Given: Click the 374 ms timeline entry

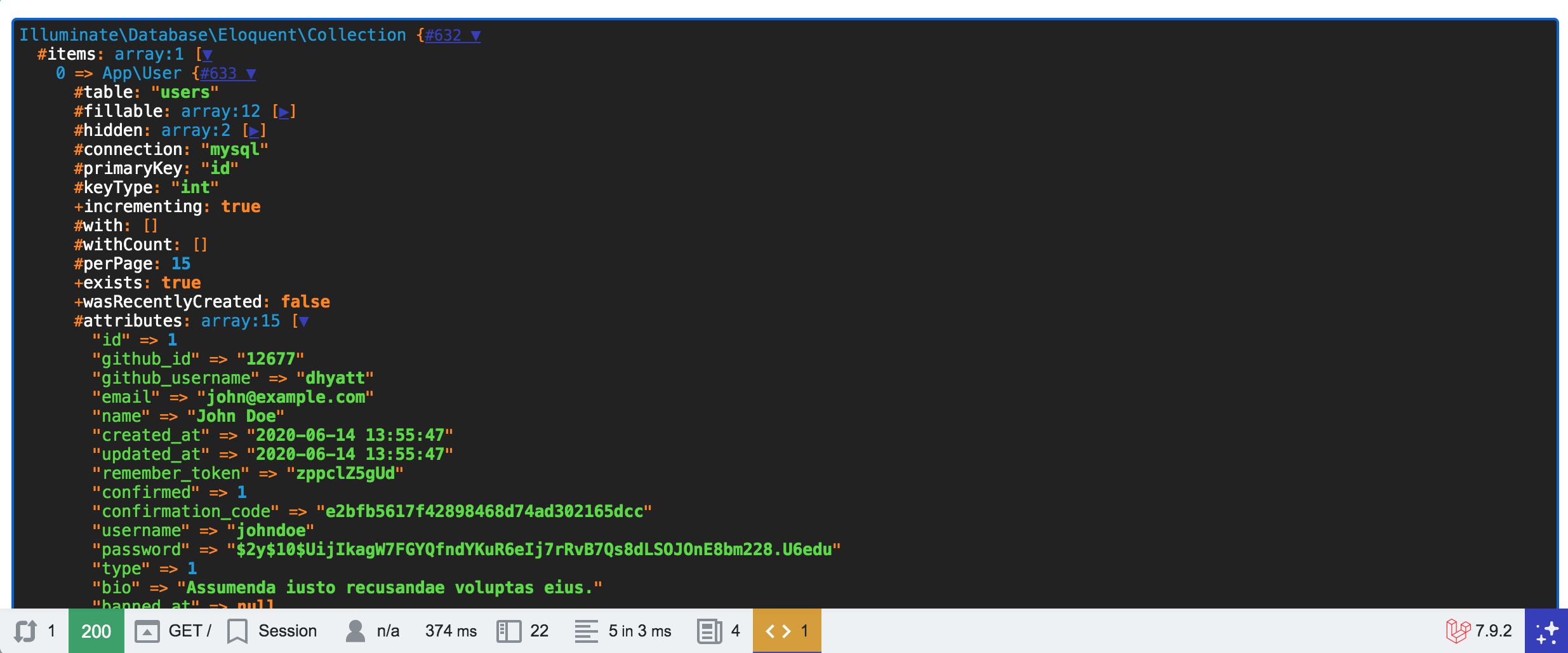Looking at the screenshot, I should pos(451,631).
